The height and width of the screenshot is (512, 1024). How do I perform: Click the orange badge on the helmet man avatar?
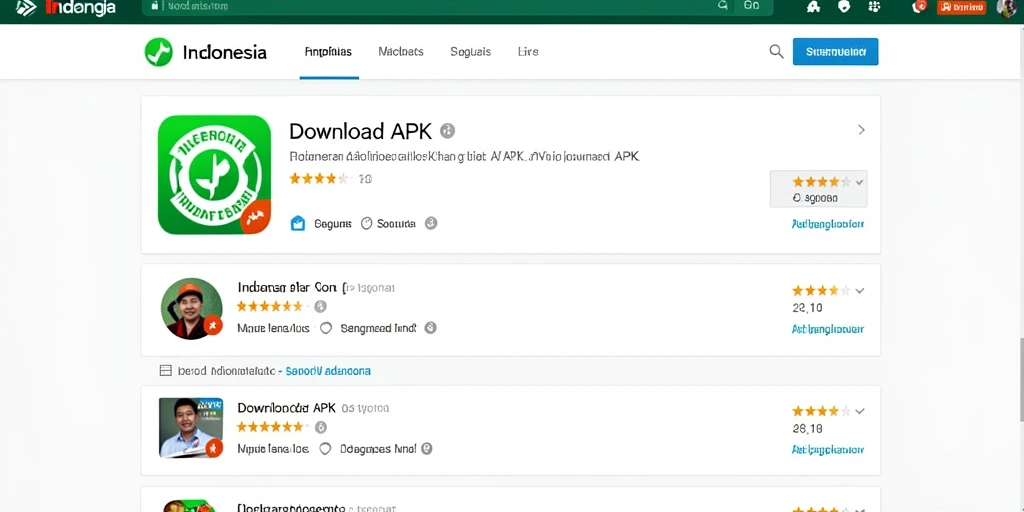[213, 325]
